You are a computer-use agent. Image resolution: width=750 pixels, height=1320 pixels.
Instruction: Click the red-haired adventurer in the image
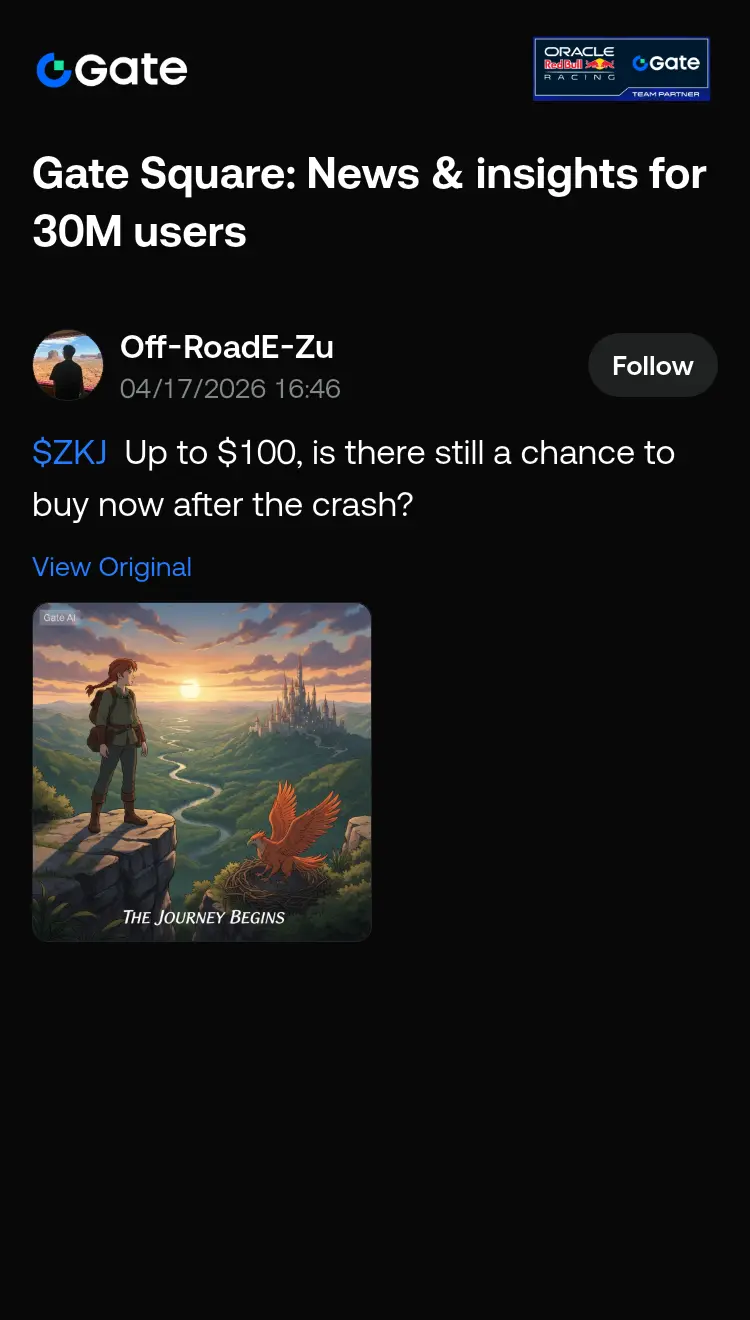coord(113,742)
